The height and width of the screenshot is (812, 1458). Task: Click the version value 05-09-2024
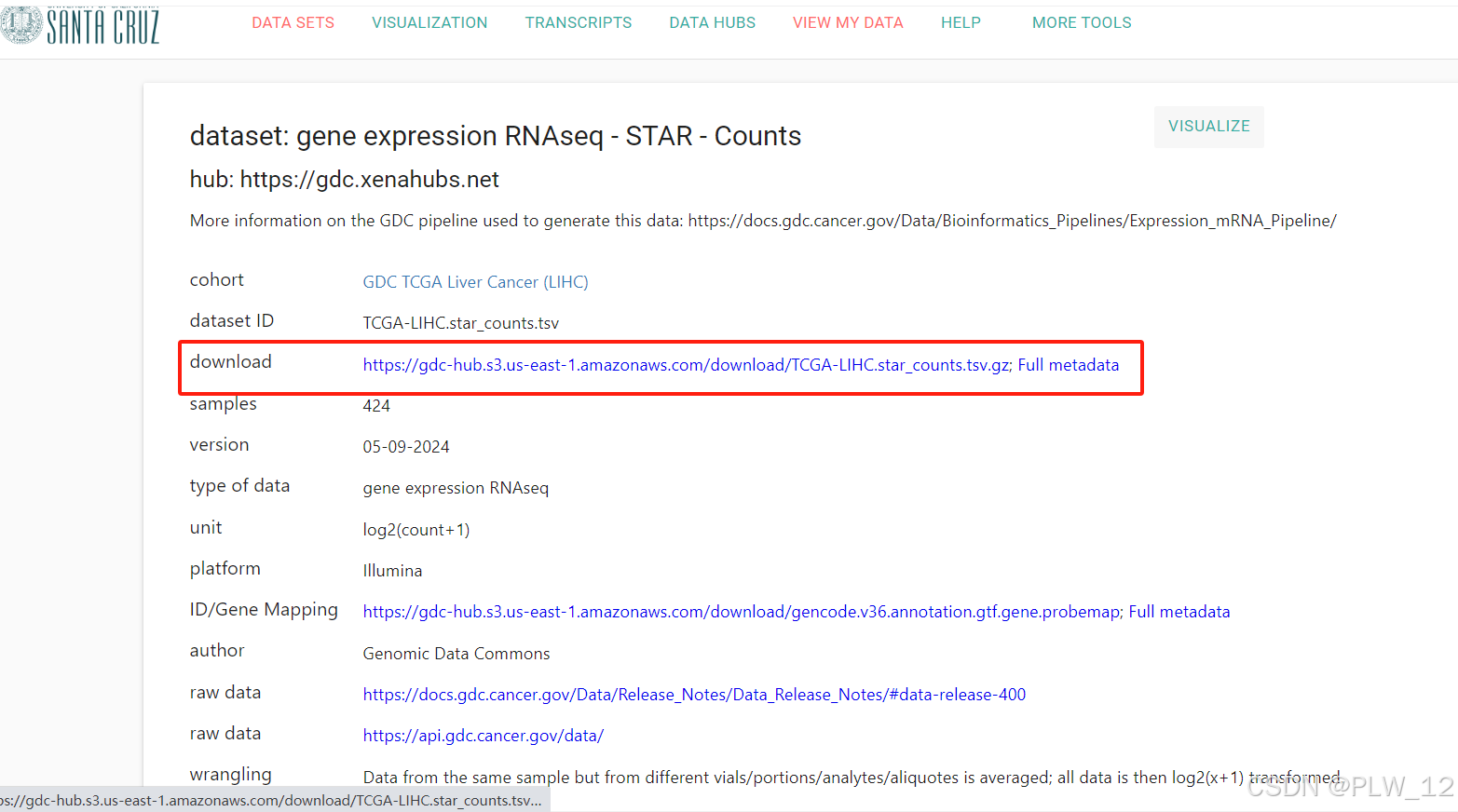pyautogui.click(x=406, y=447)
